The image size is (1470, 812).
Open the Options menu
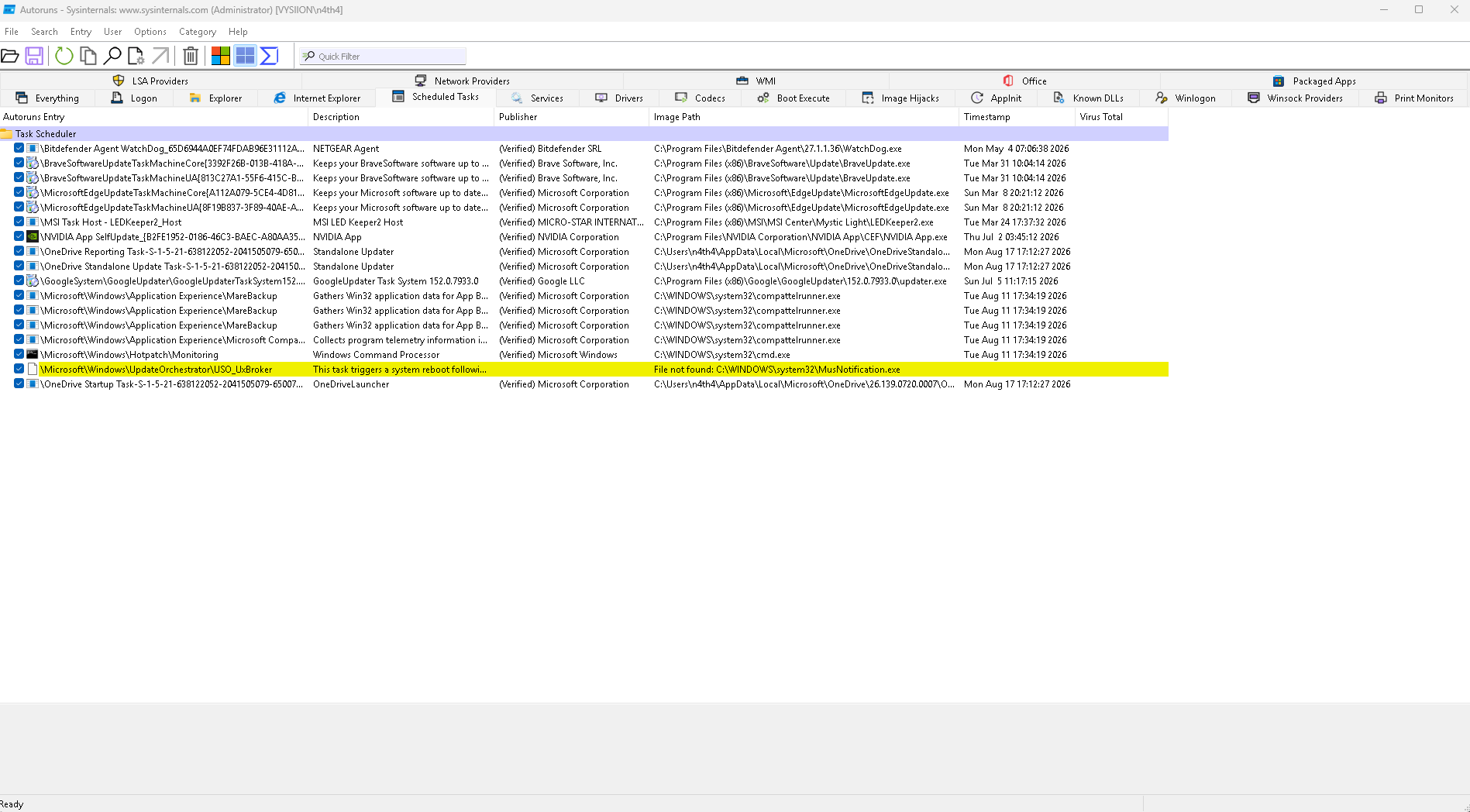point(150,32)
